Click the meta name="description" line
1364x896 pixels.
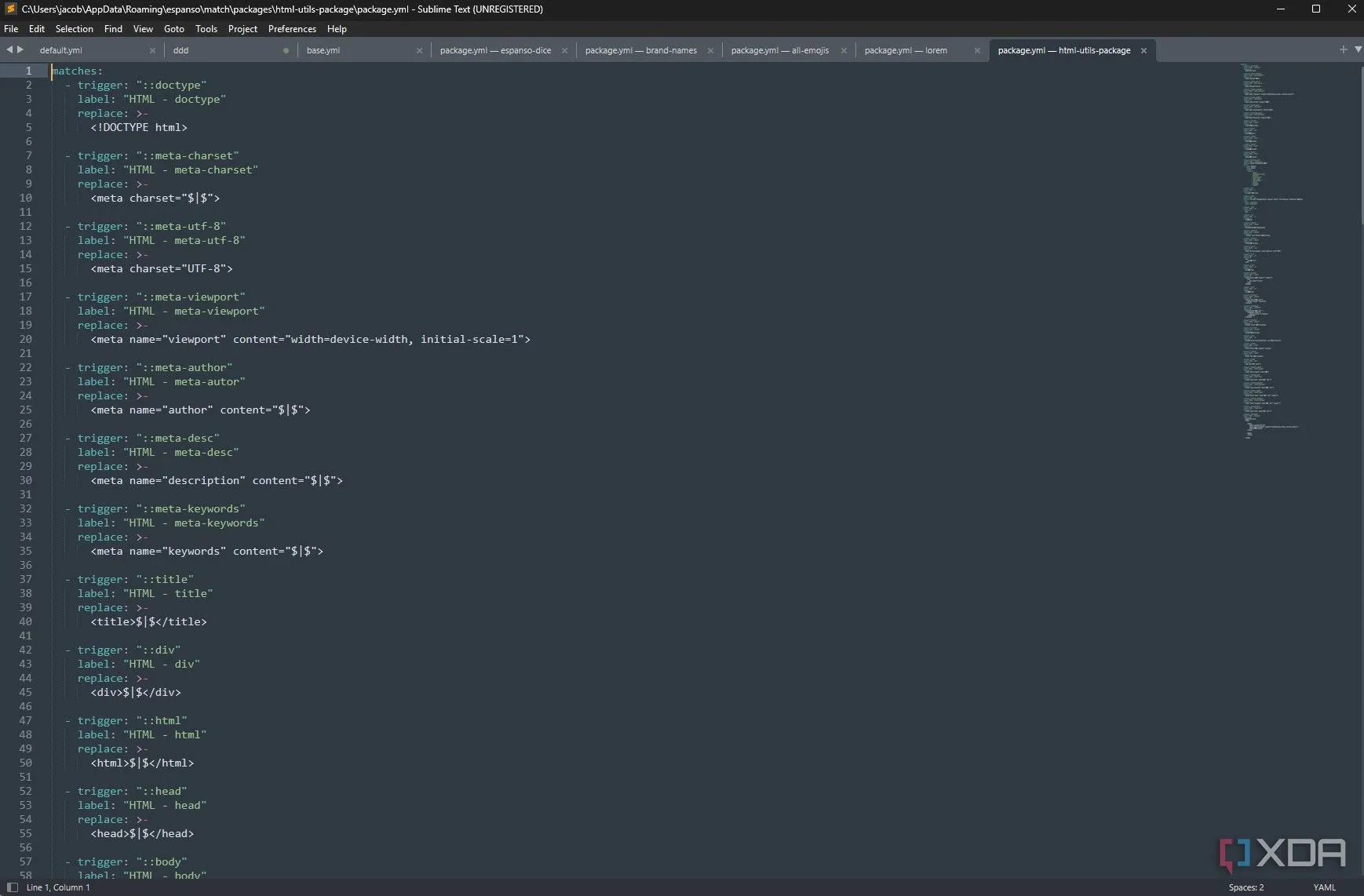click(x=217, y=480)
